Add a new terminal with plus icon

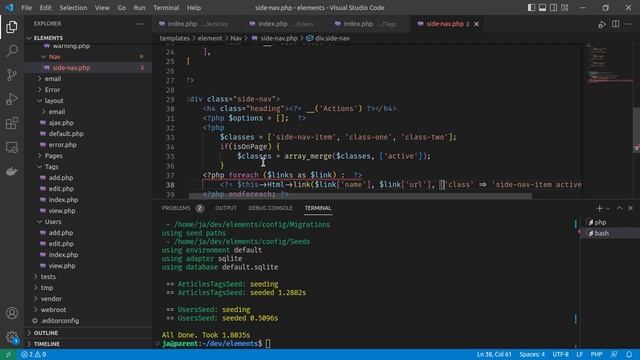coord(599,208)
